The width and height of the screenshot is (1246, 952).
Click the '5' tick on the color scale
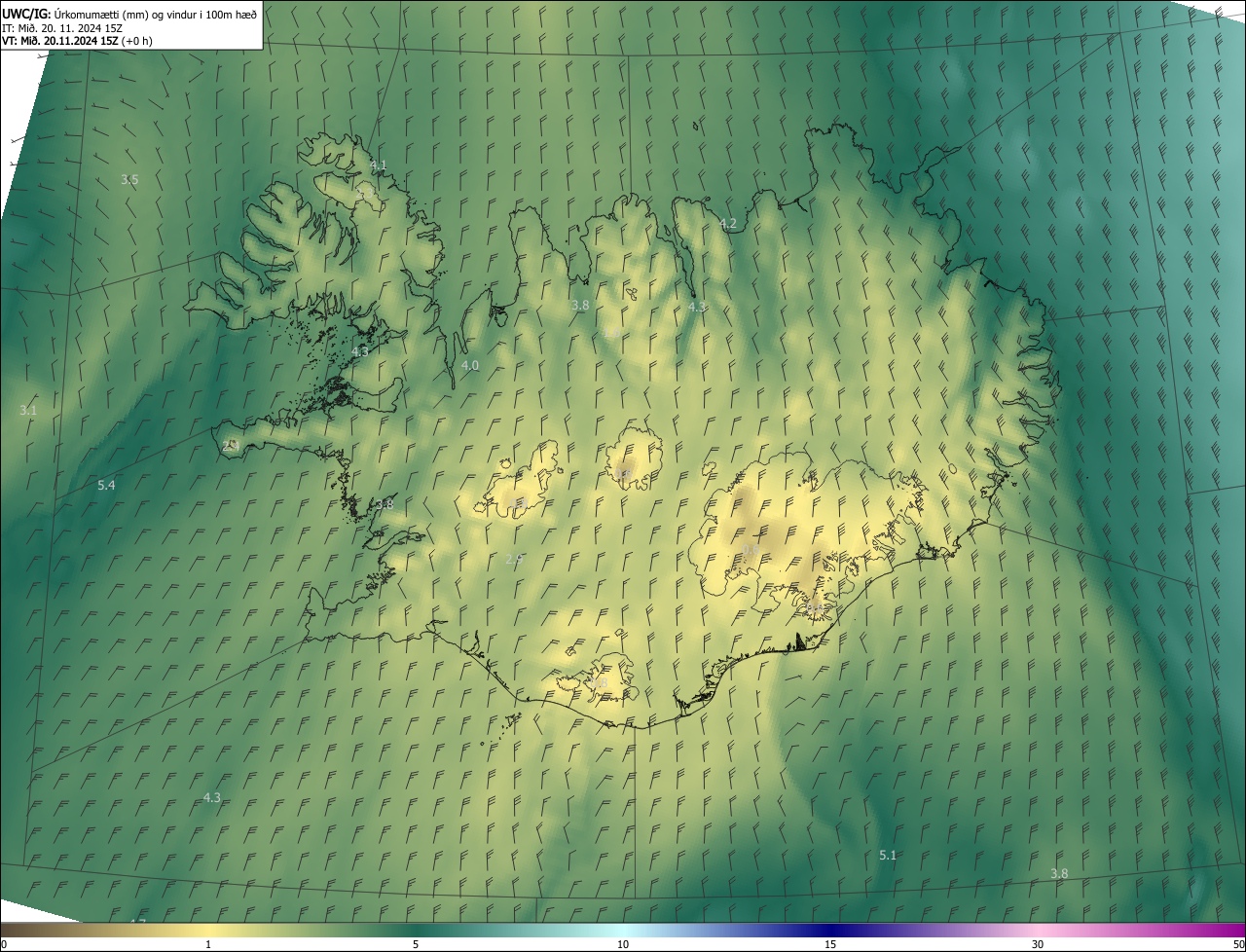click(416, 944)
